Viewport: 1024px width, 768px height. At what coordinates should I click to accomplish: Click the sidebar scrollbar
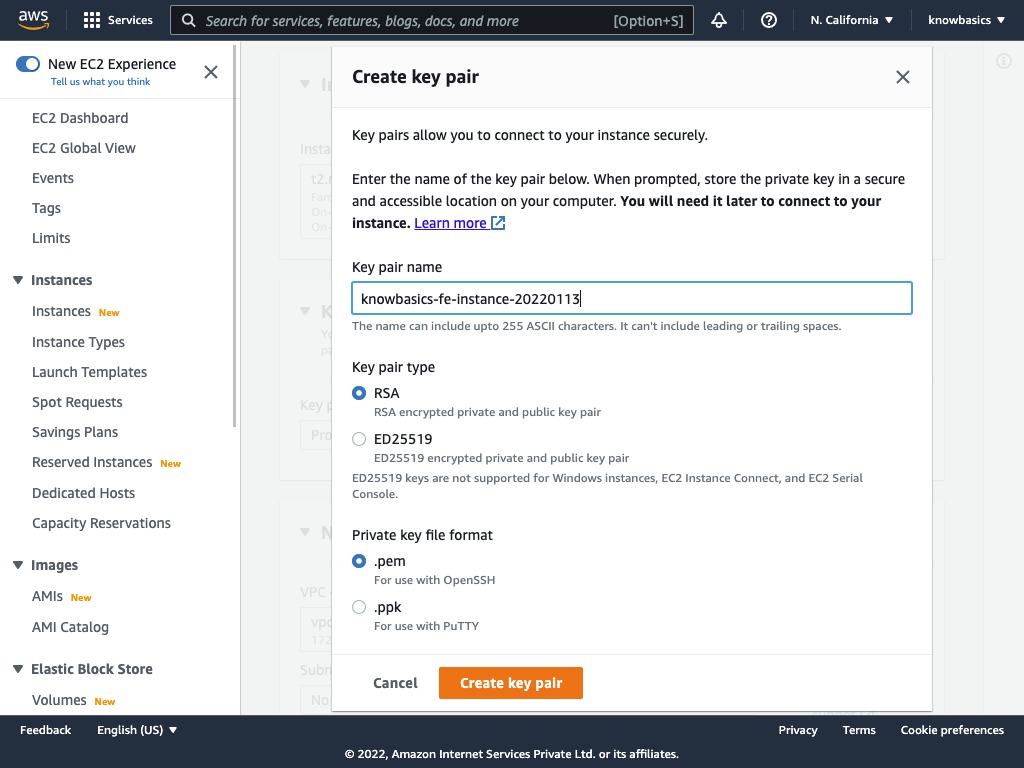pos(235,235)
